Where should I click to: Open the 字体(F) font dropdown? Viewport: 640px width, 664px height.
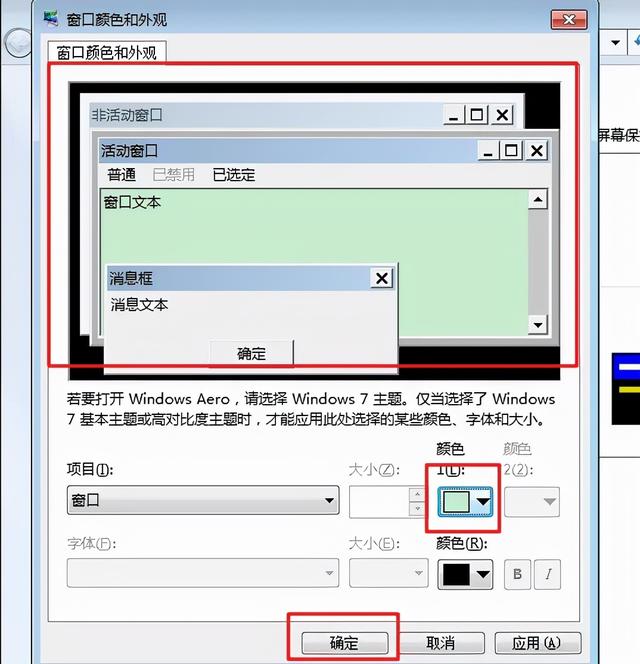203,573
